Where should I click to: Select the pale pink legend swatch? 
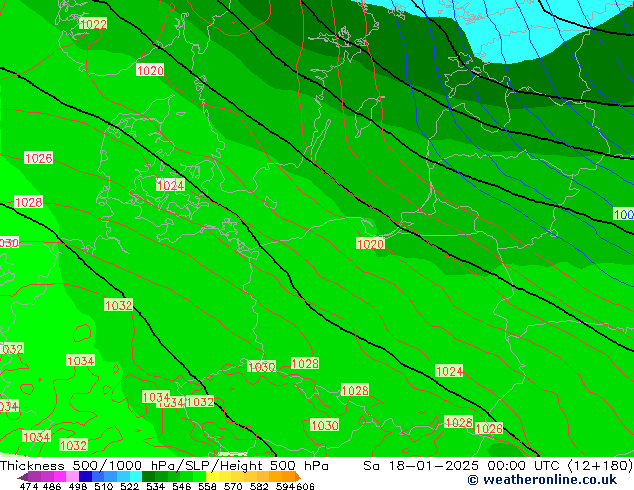click(72, 476)
